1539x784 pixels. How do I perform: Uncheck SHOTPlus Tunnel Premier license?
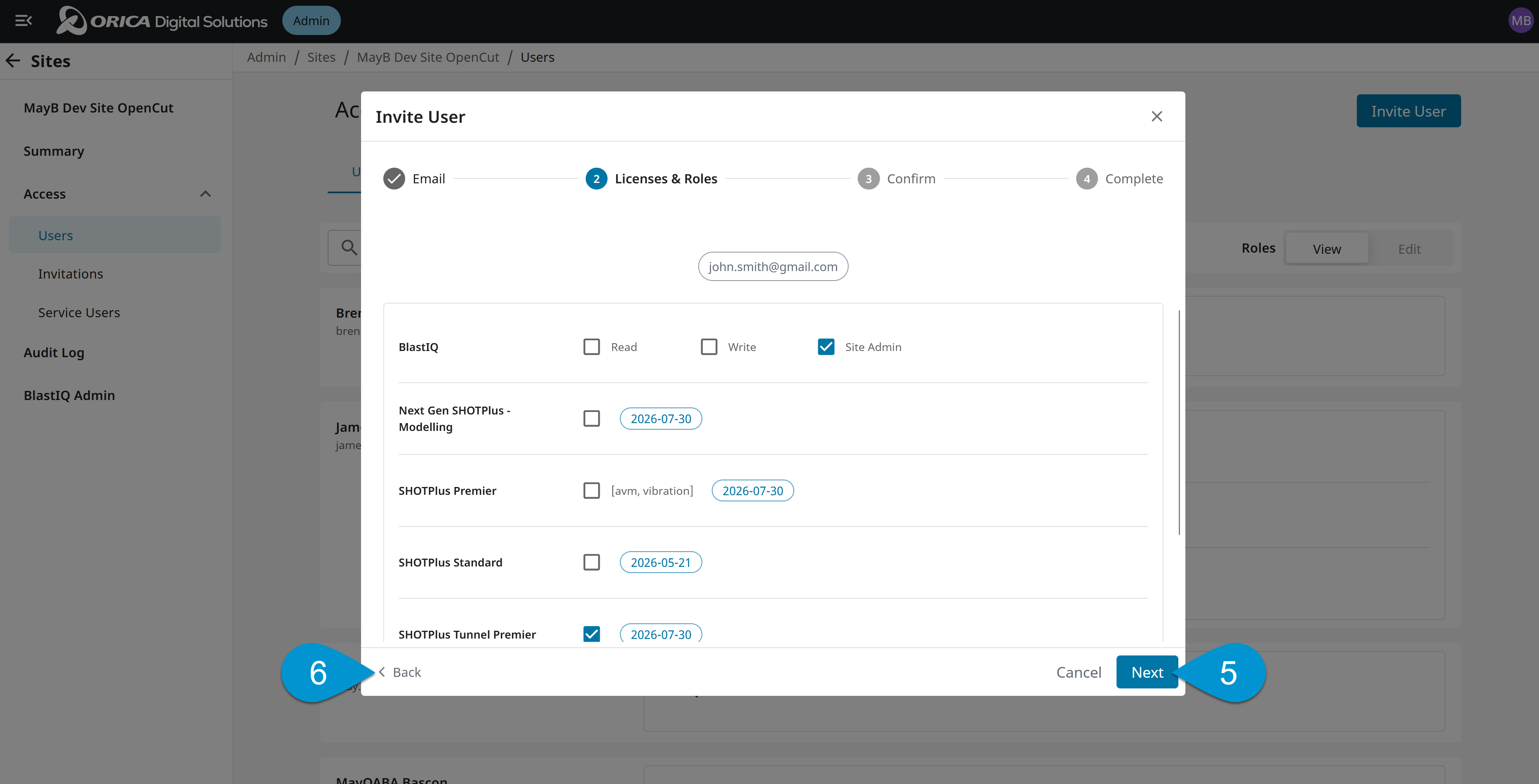591,634
